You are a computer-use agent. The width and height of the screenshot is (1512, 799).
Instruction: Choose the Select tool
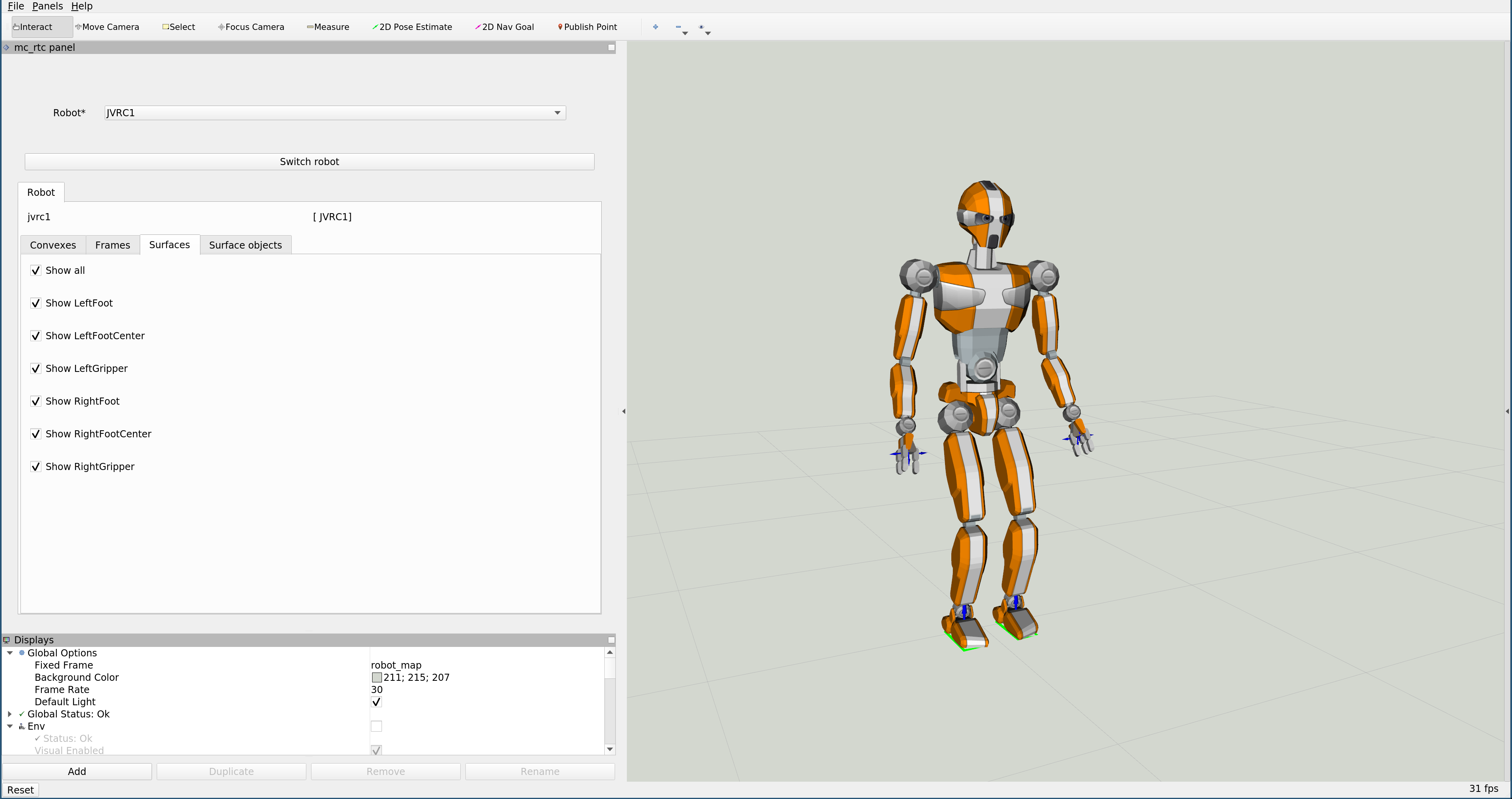pos(178,26)
